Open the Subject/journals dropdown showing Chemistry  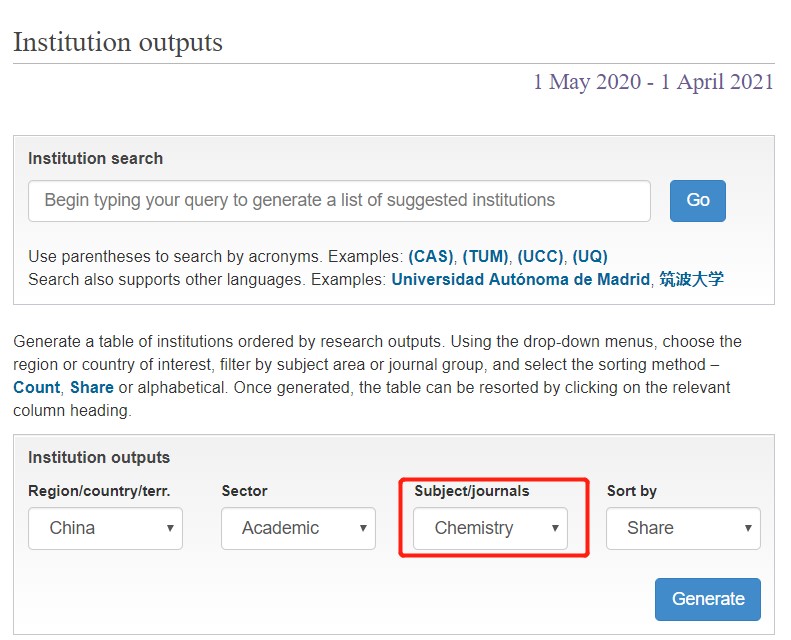pyautogui.click(x=491, y=528)
